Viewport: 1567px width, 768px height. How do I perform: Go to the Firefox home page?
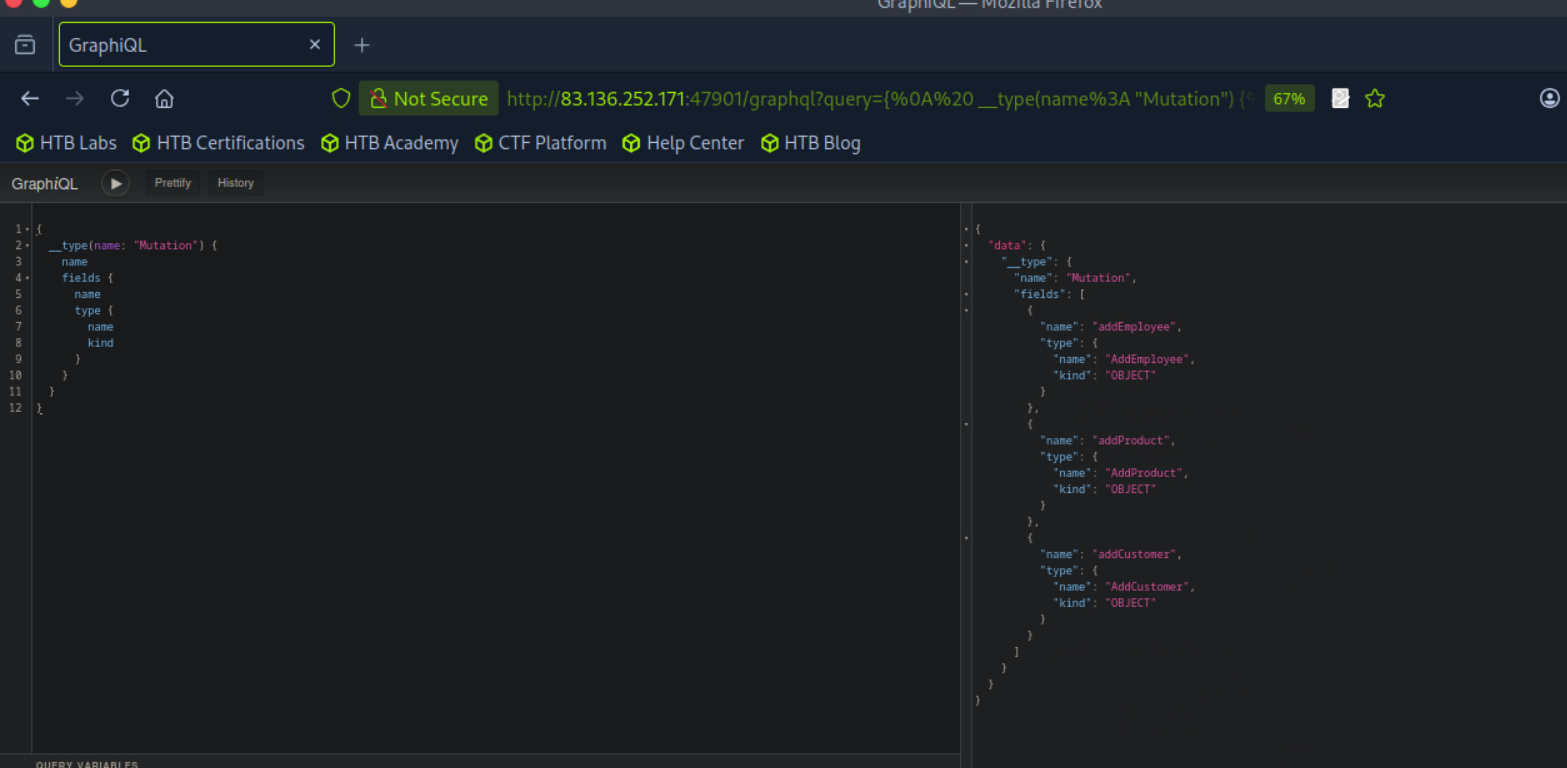164,98
